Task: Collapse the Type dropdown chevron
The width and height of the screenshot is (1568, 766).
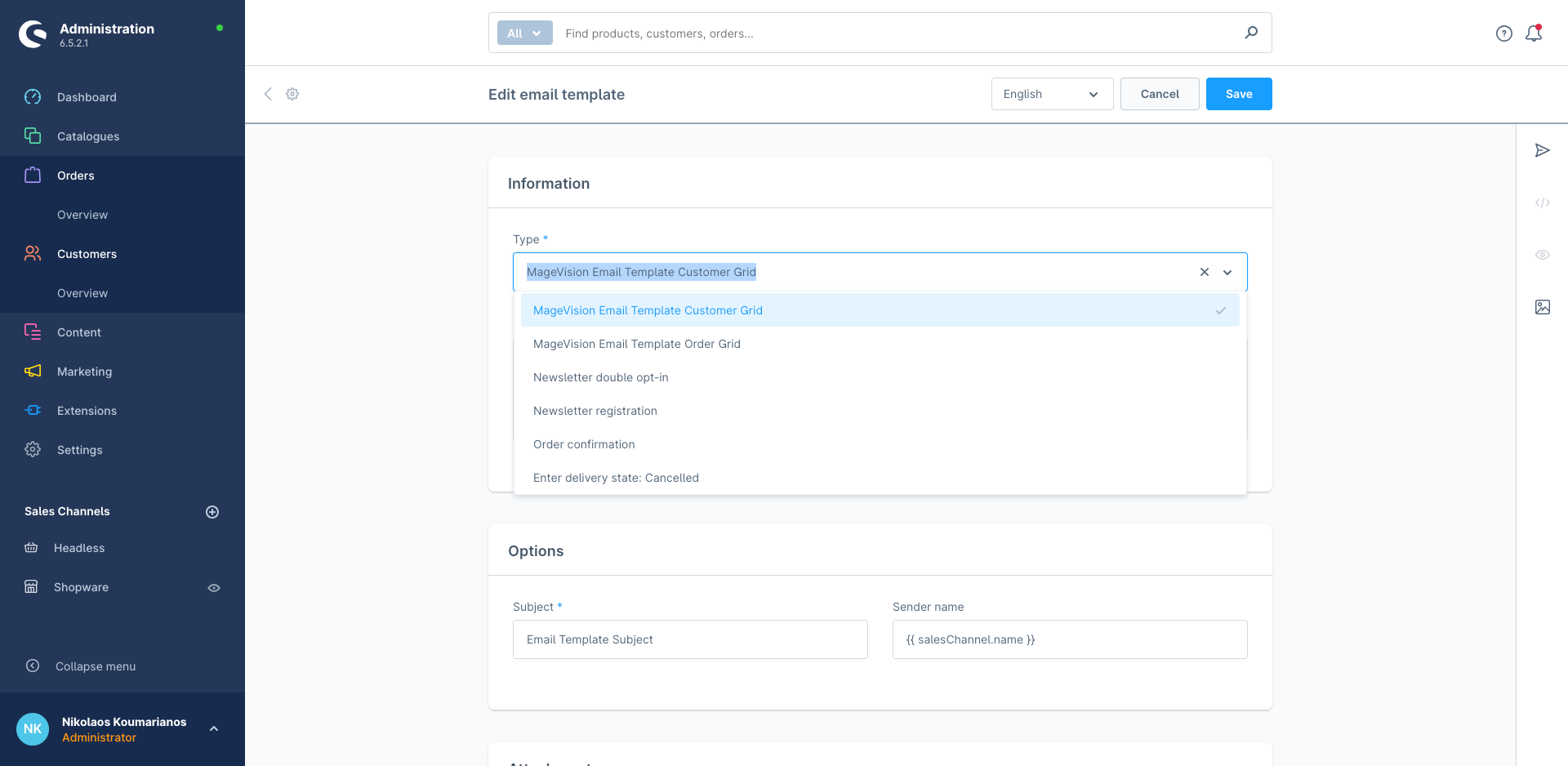Action: pos(1227,273)
